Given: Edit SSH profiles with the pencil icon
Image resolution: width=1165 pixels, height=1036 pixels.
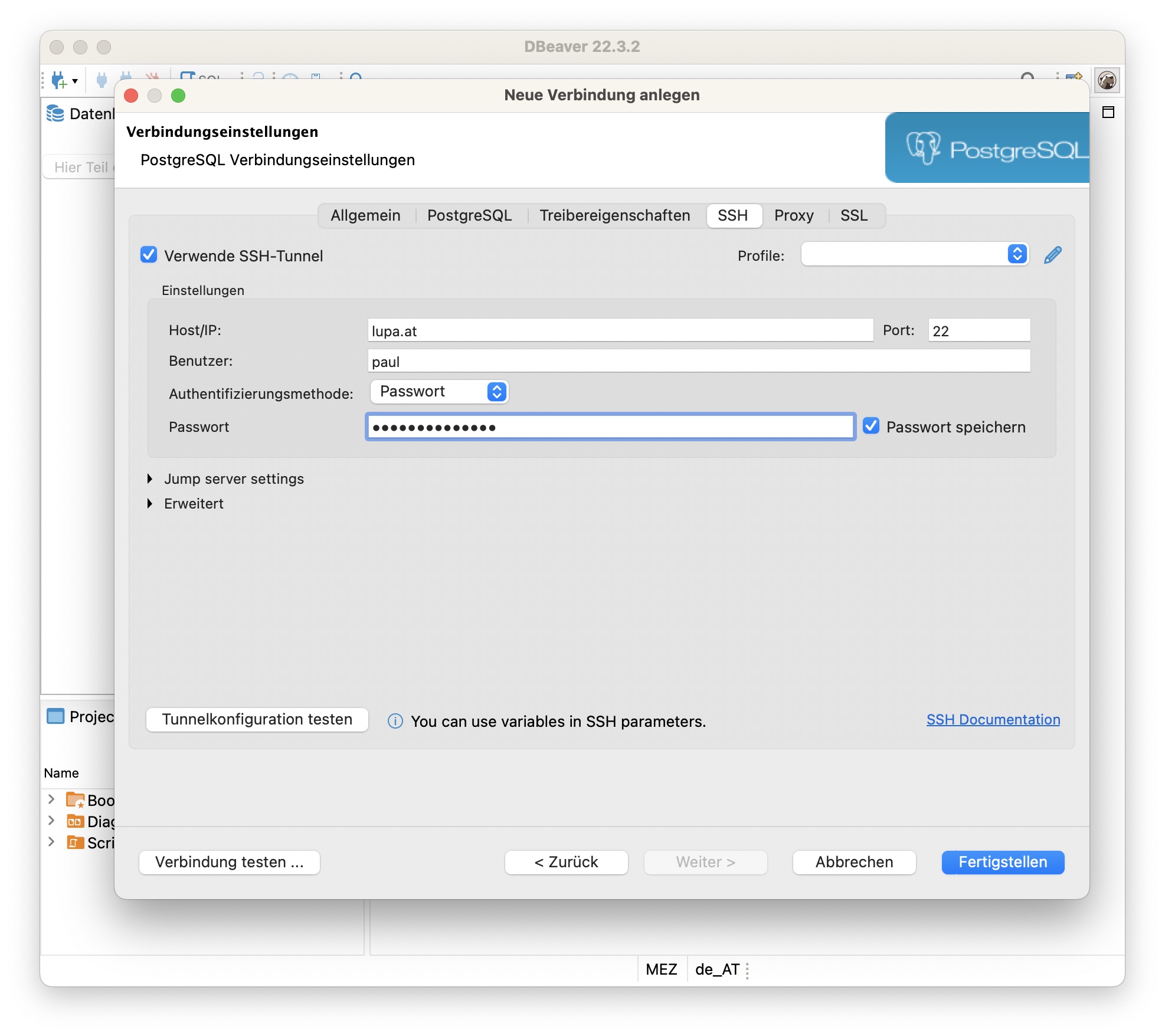Looking at the screenshot, I should pos(1053,255).
